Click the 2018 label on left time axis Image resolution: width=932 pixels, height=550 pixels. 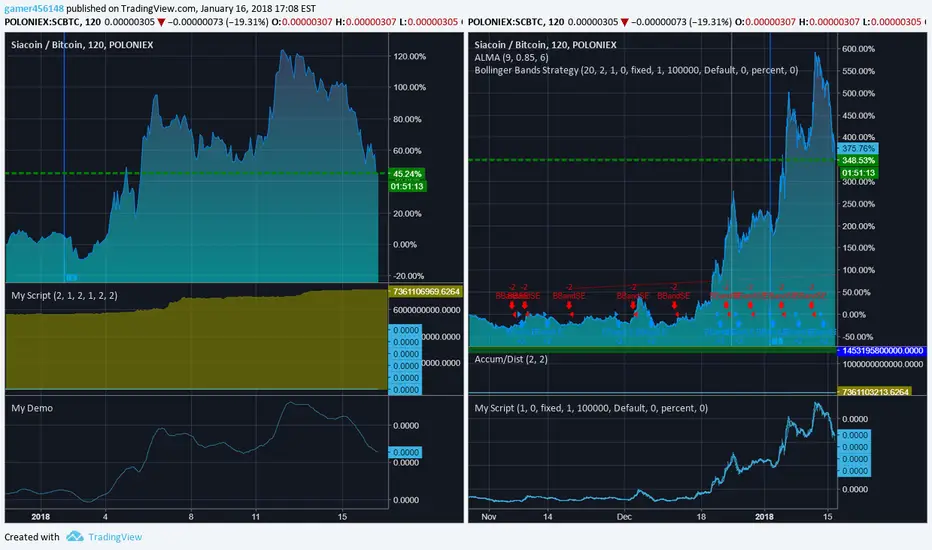click(x=40, y=517)
